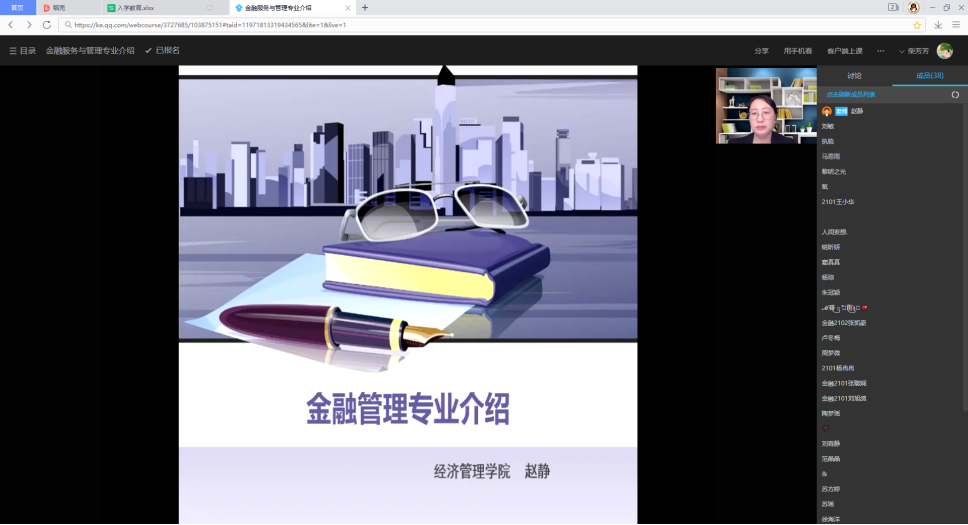Reload the page with the refresh icon
Image resolution: width=968 pixels, height=525 pixels.
click(x=46, y=24)
